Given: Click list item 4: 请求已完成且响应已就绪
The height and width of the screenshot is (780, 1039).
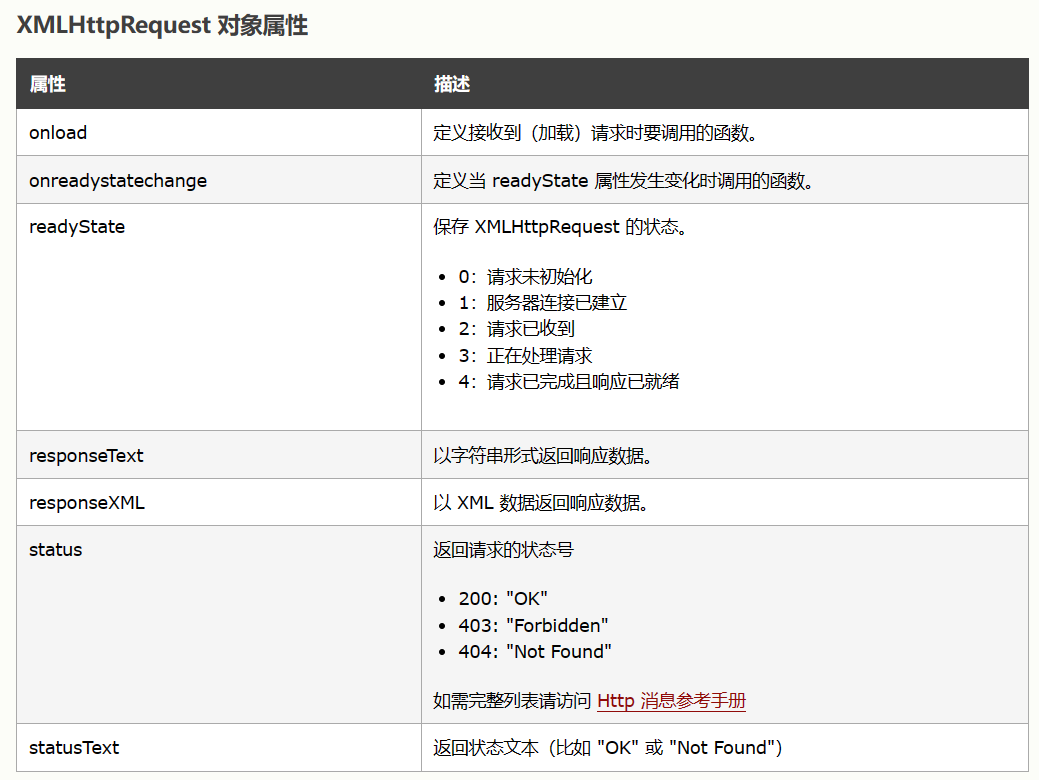Looking at the screenshot, I should 569,382.
